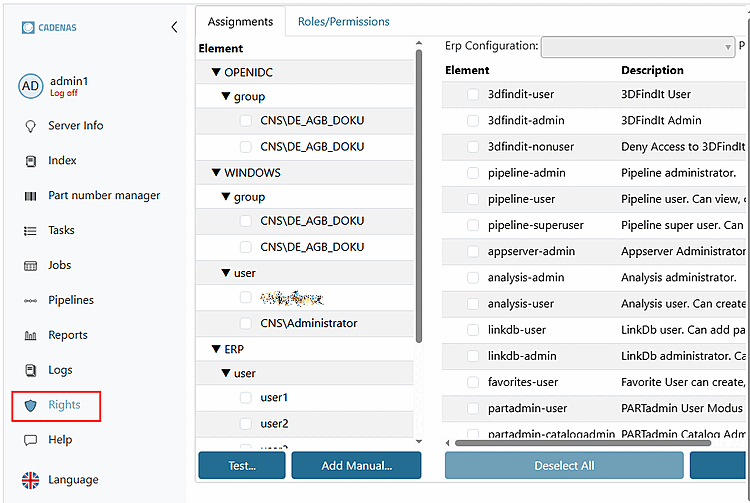Collapse the OPENIDC tree node
The width and height of the screenshot is (750, 503).
coord(216,73)
